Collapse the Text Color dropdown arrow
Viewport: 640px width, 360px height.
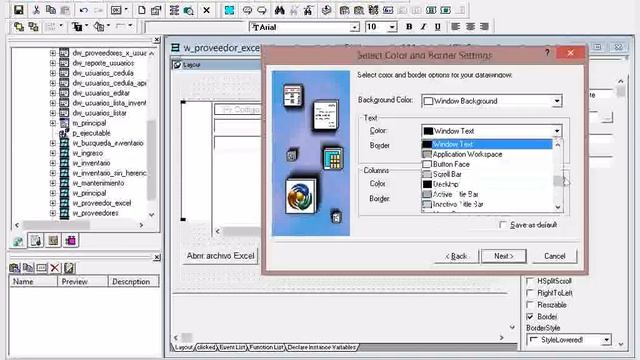557,131
